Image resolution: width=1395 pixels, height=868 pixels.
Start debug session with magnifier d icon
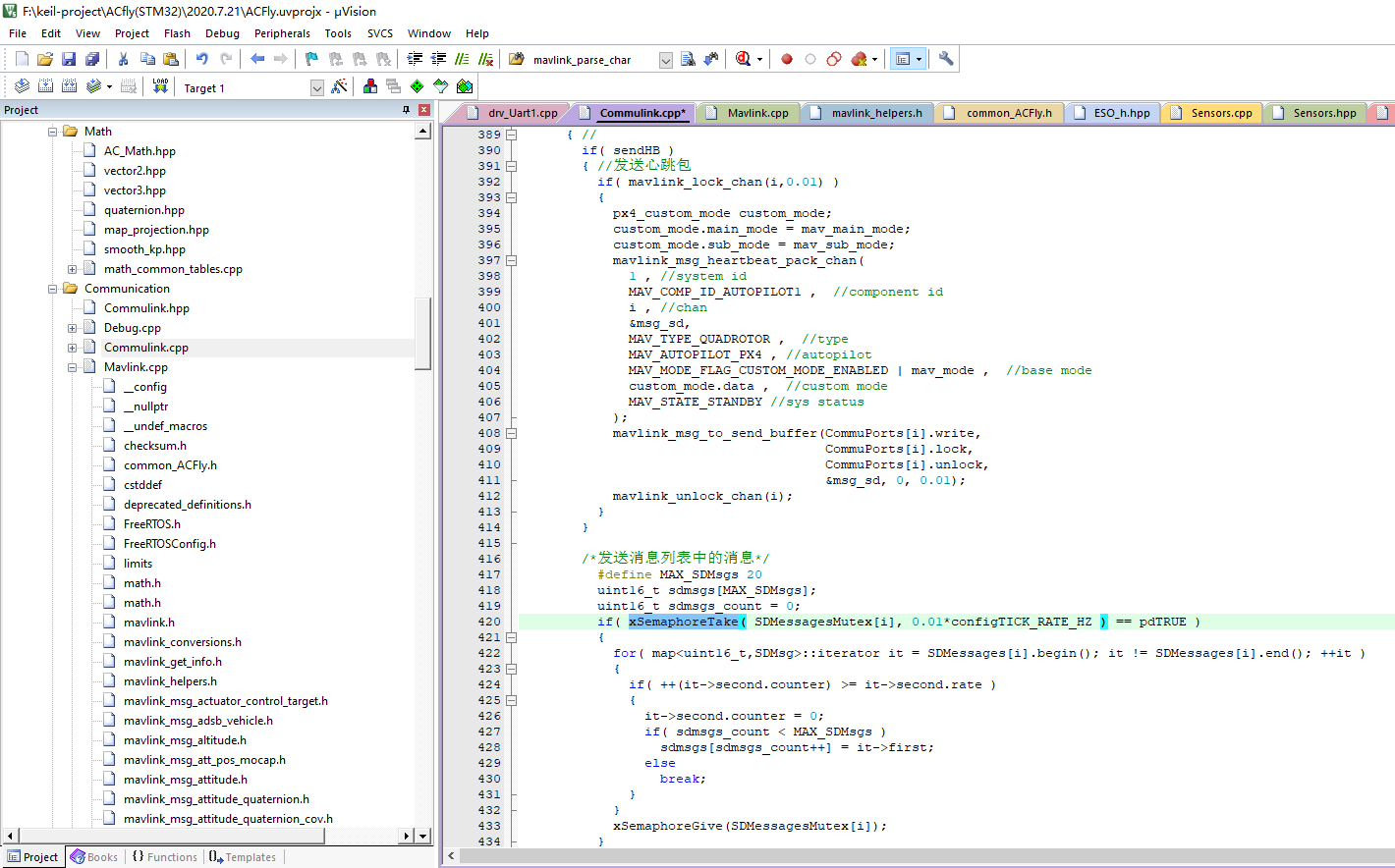tap(744, 59)
